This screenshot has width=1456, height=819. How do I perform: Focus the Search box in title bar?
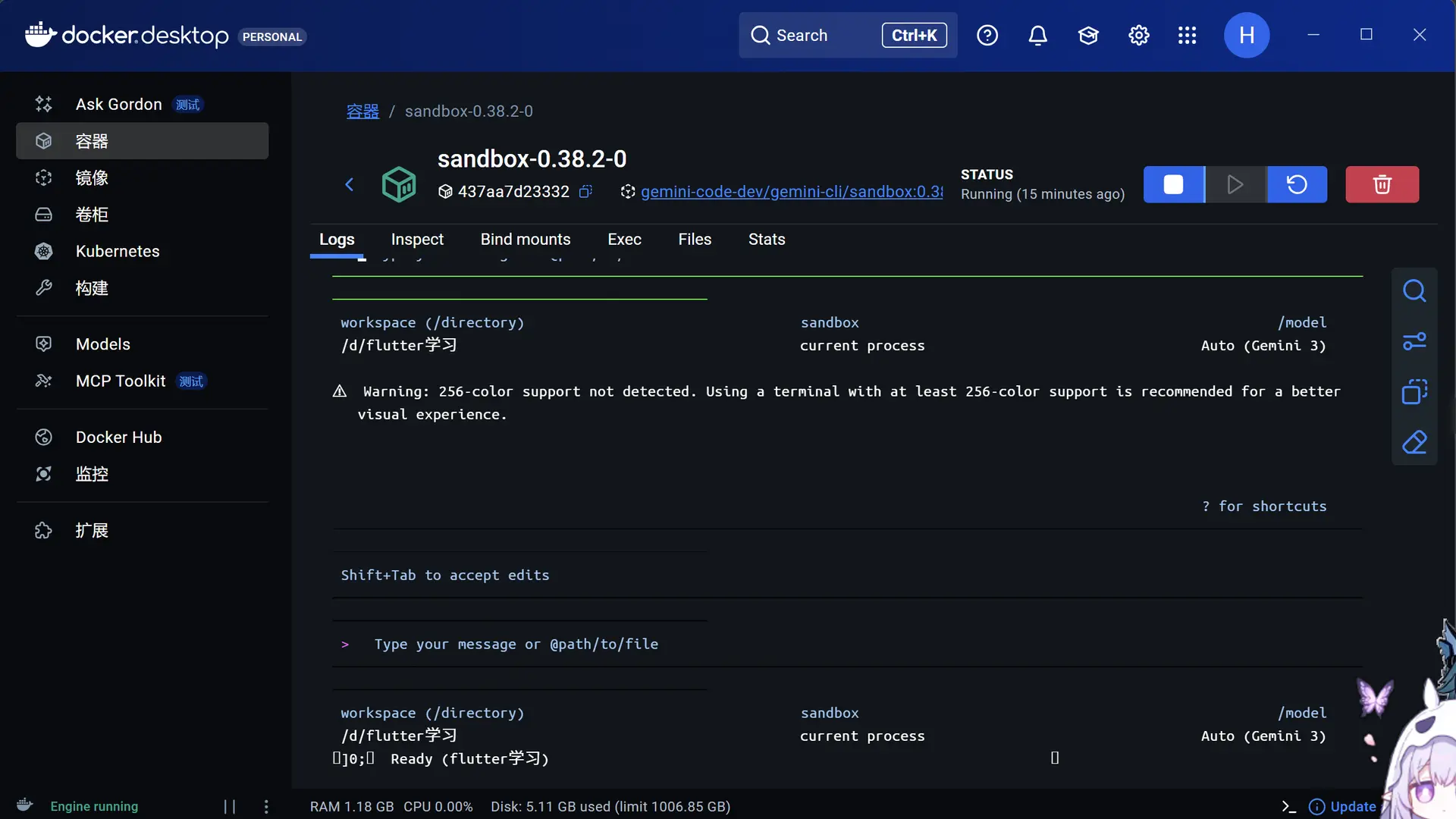click(x=848, y=35)
